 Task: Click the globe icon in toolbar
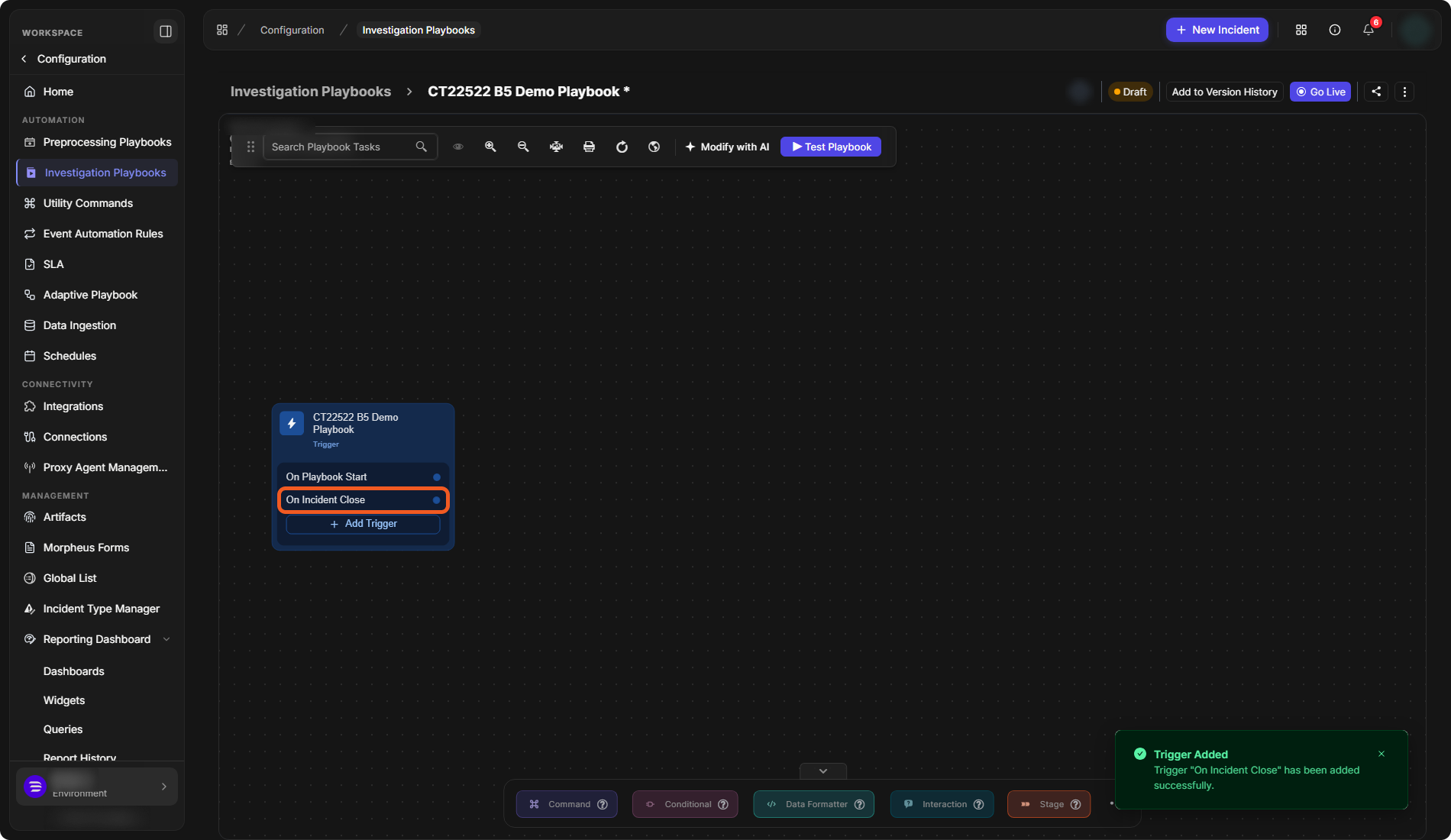pos(654,147)
